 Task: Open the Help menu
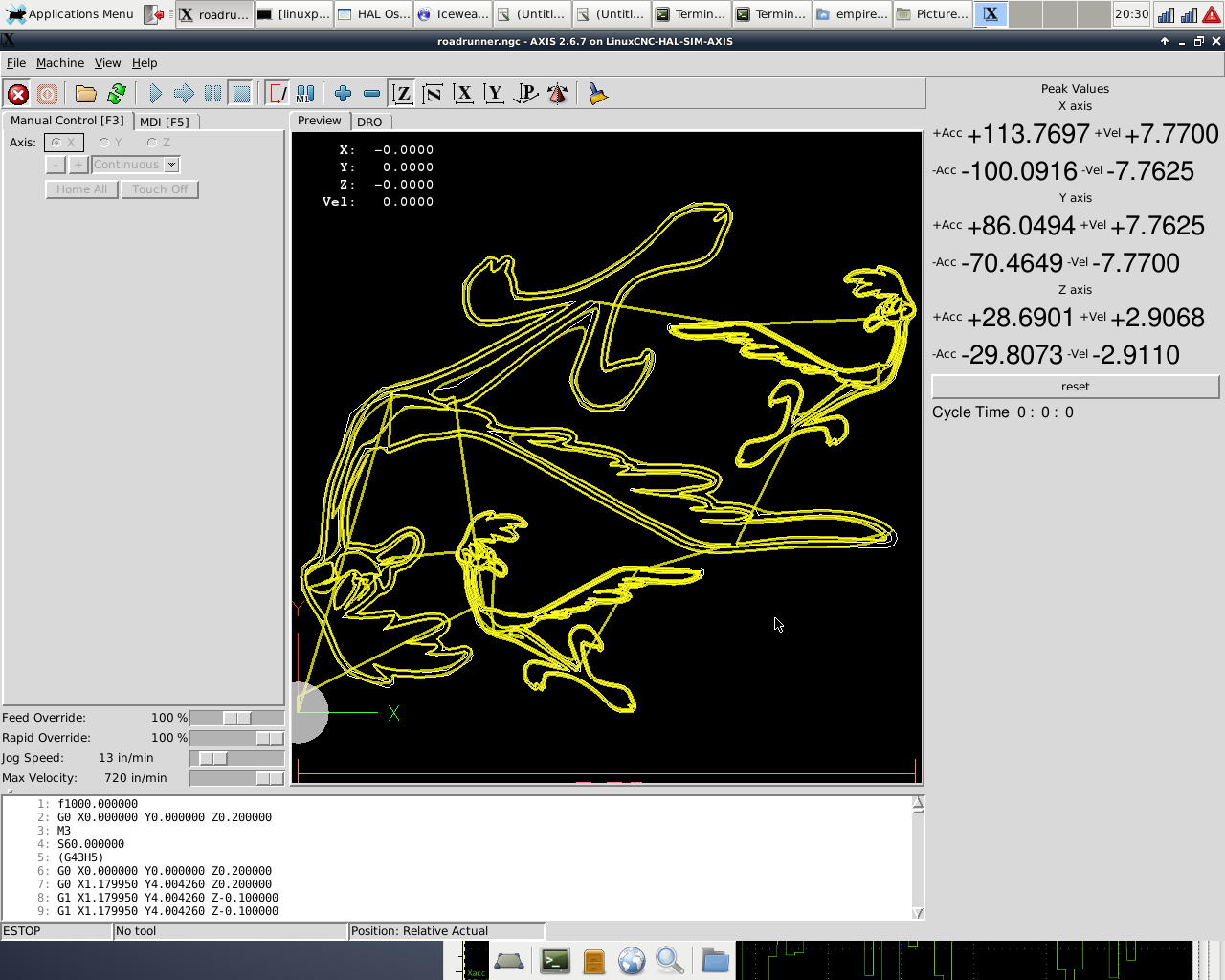tap(145, 63)
